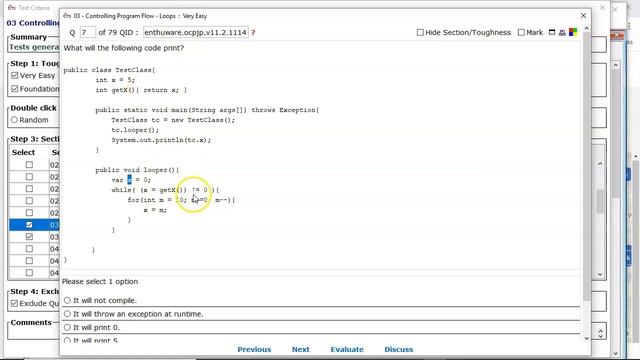
Task: Select 'It will throw an exception at runtime.'
Action: point(67,314)
